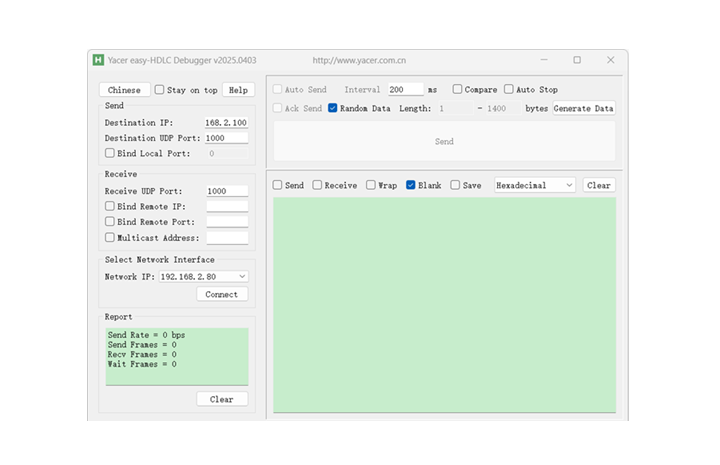Close the HDLC Debugger window
The width and height of the screenshot is (720, 465).
(610, 60)
